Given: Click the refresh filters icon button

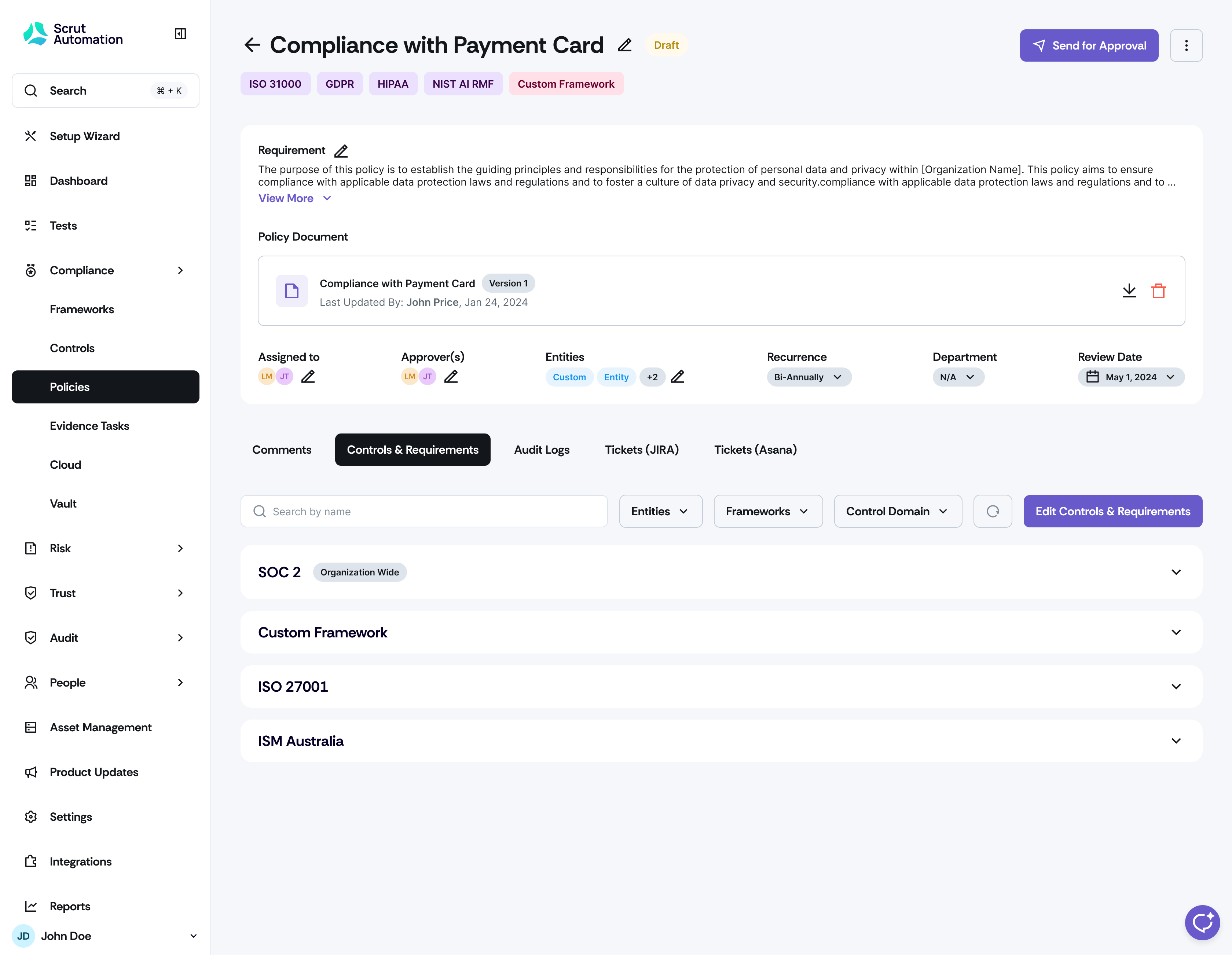Looking at the screenshot, I should tap(992, 511).
